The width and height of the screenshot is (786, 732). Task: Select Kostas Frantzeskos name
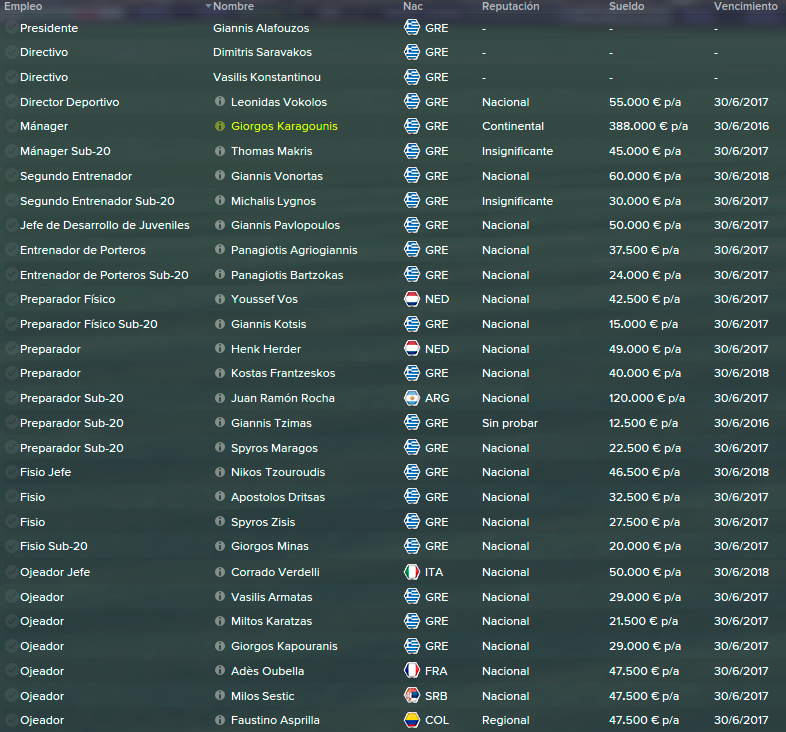point(283,374)
